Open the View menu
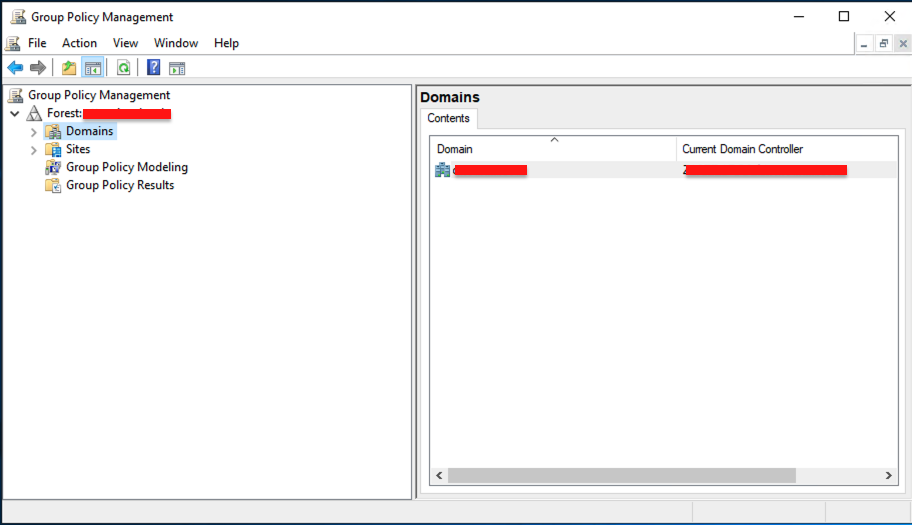912x525 pixels. (125, 43)
